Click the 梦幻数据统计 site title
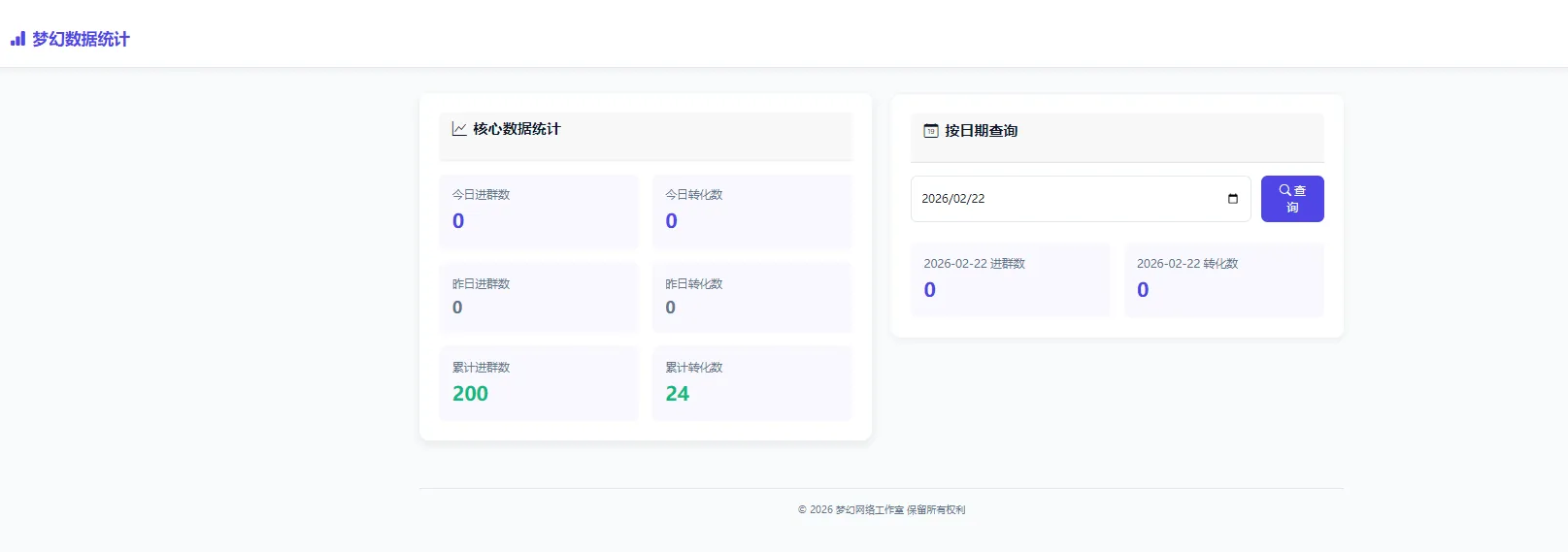 tap(81, 39)
